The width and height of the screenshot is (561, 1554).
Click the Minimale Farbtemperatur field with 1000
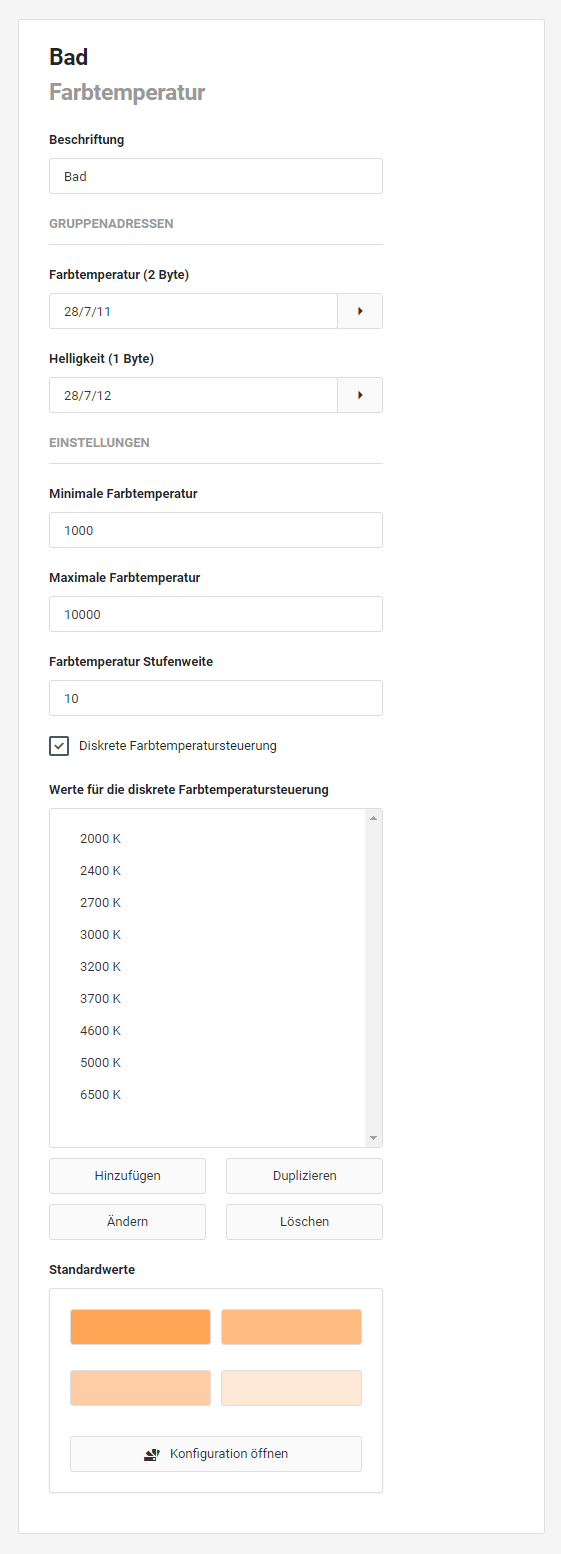(x=216, y=530)
